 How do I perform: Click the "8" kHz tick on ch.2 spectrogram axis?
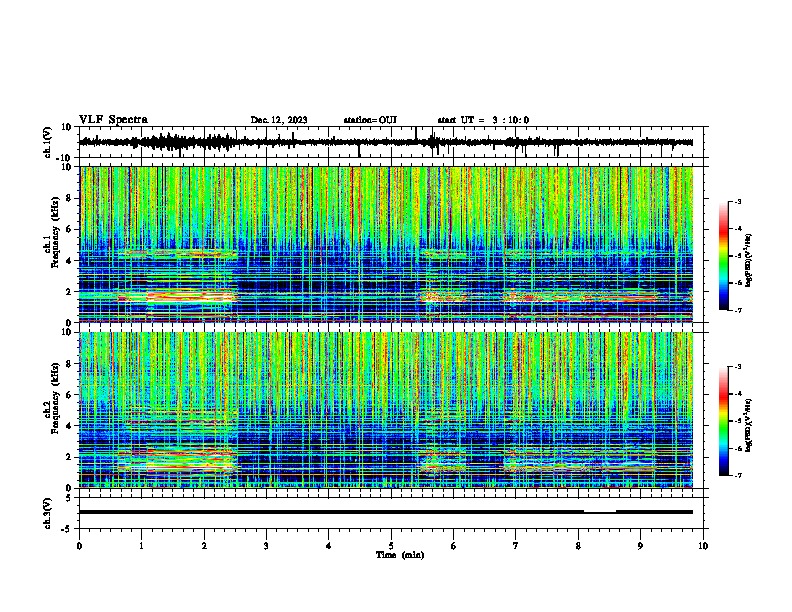[x=70, y=364]
